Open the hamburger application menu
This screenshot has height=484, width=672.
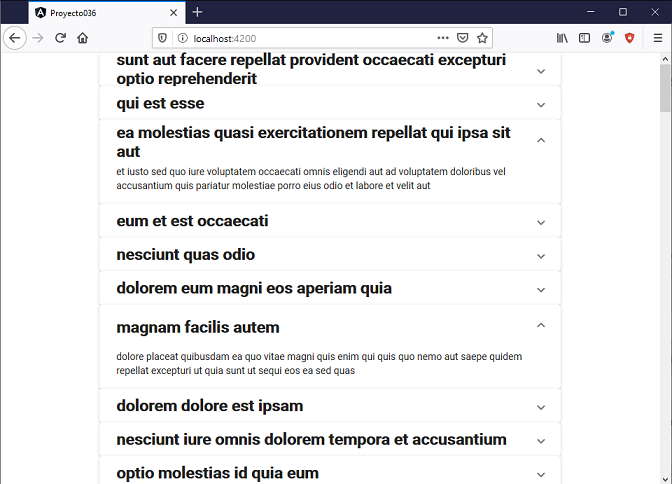click(x=658, y=38)
